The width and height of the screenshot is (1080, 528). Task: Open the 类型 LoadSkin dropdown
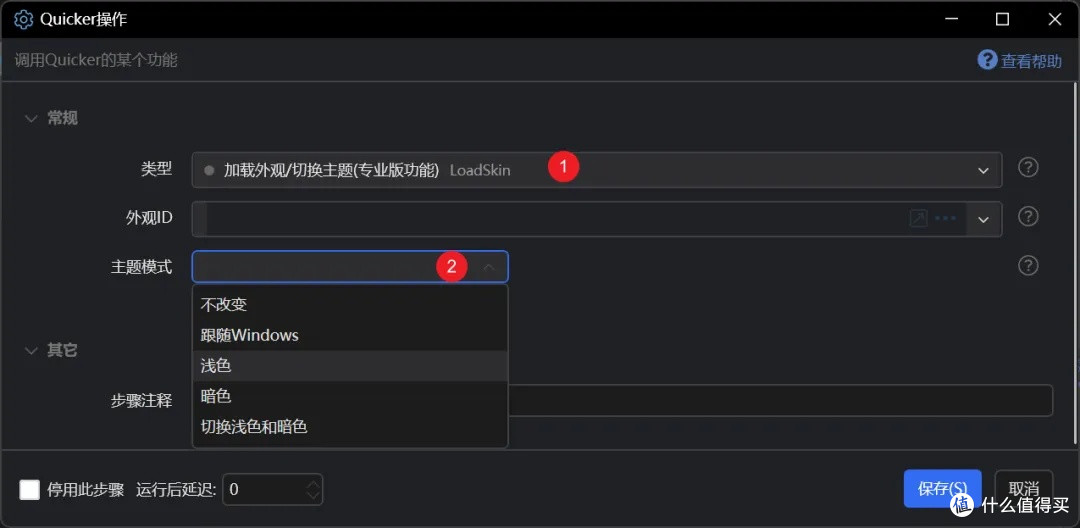point(596,170)
